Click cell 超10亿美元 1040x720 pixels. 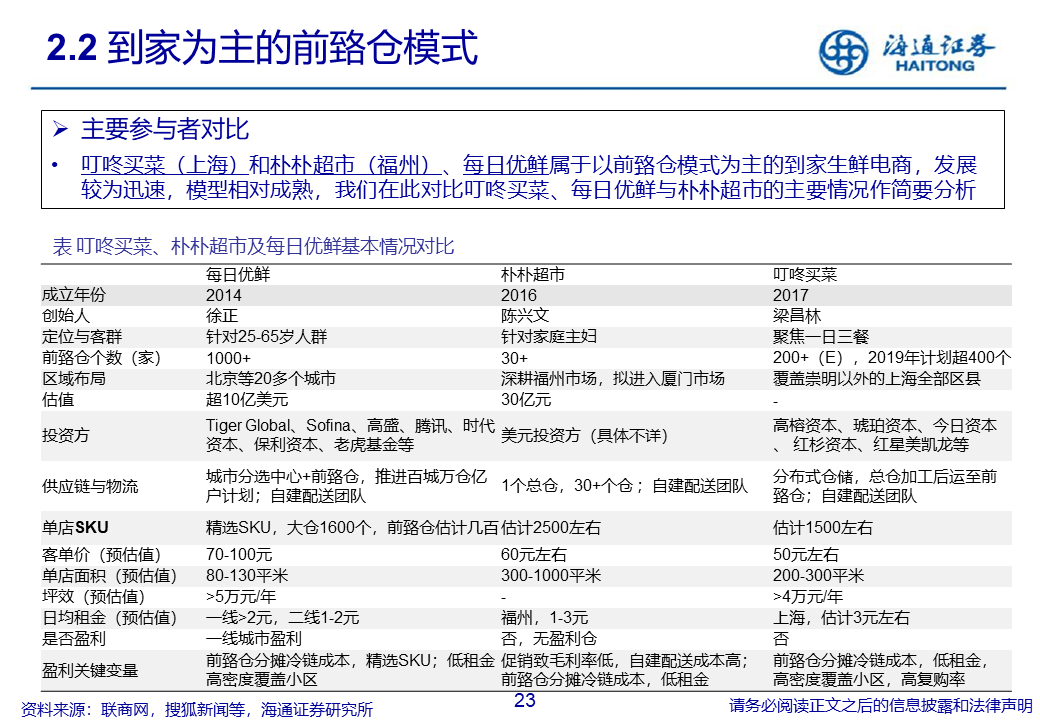247,400
